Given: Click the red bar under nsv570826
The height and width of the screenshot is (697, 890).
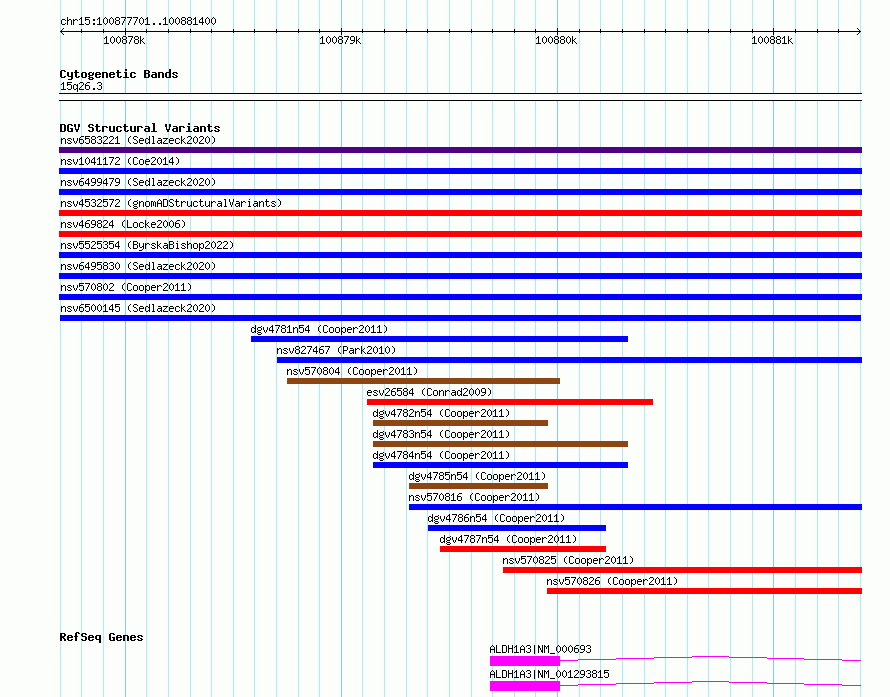Looking at the screenshot, I should click(704, 591).
